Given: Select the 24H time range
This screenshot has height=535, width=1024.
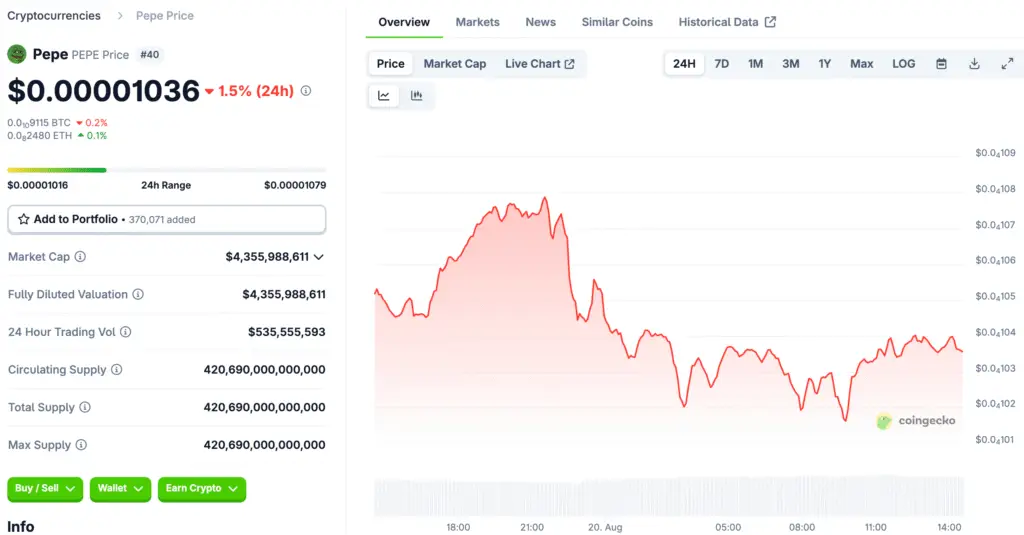Looking at the screenshot, I should (684, 64).
